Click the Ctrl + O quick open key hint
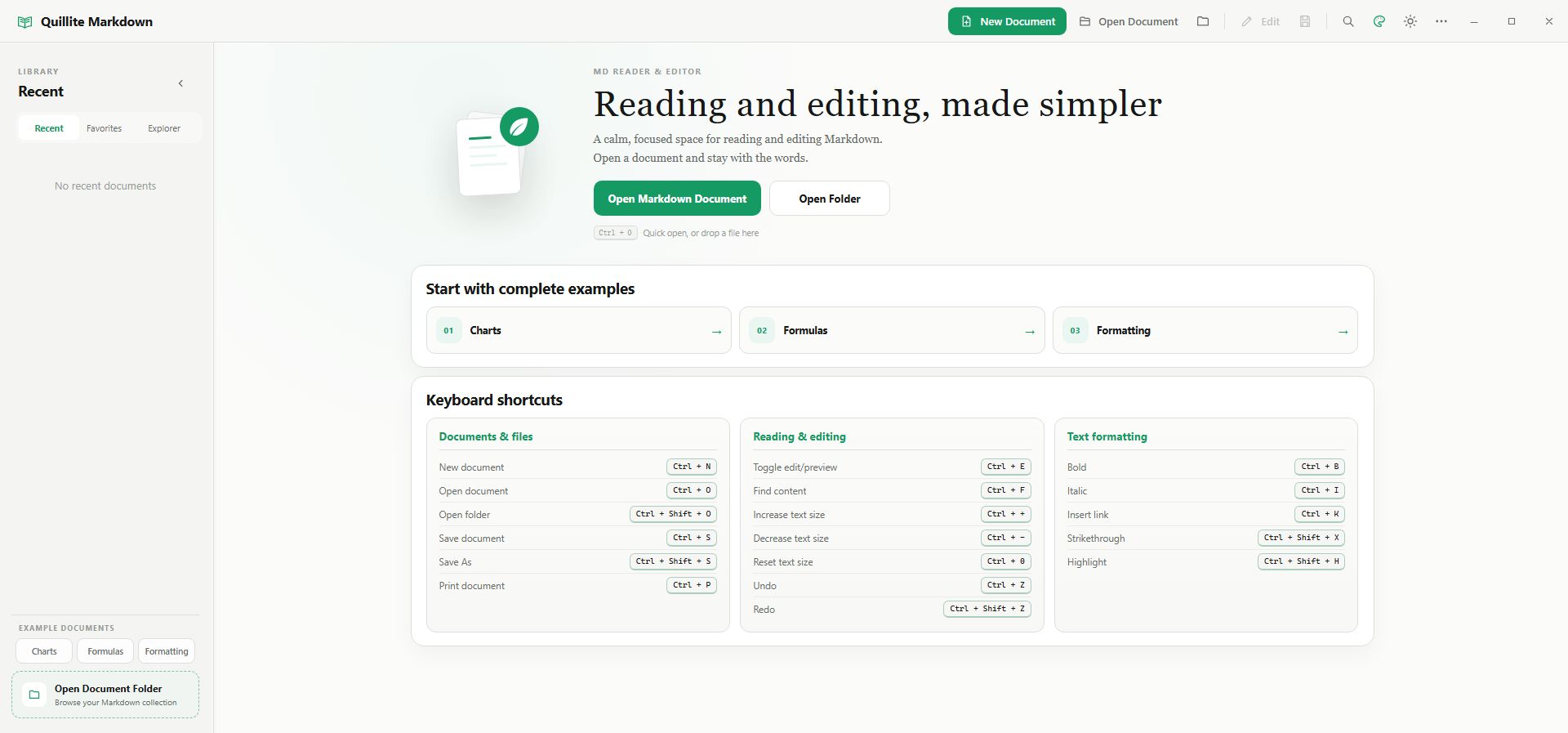The height and width of the screenshot is (733, 1568). click(x=615, y=233)
